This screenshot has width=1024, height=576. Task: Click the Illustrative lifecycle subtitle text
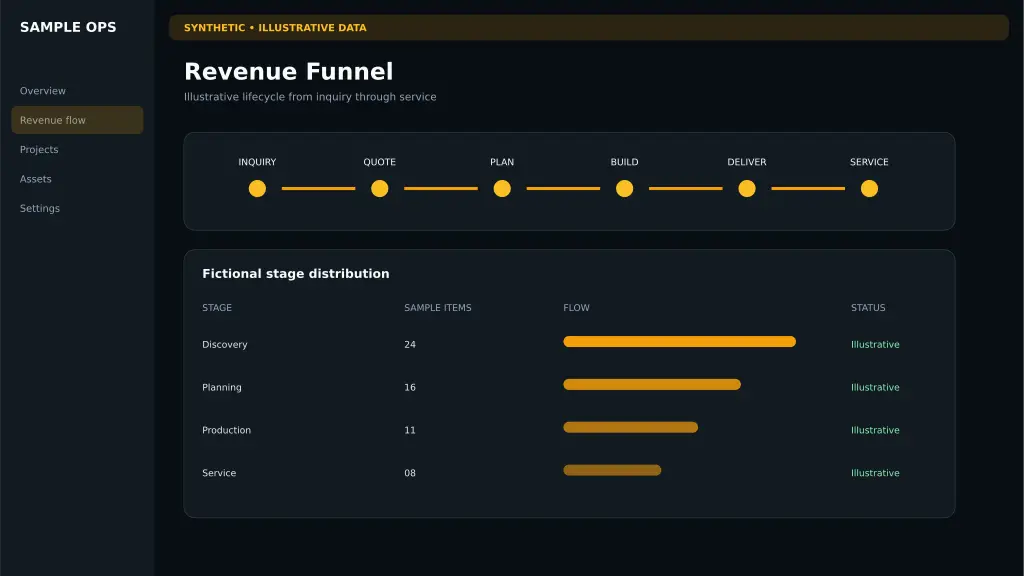[x=310, y=97]
